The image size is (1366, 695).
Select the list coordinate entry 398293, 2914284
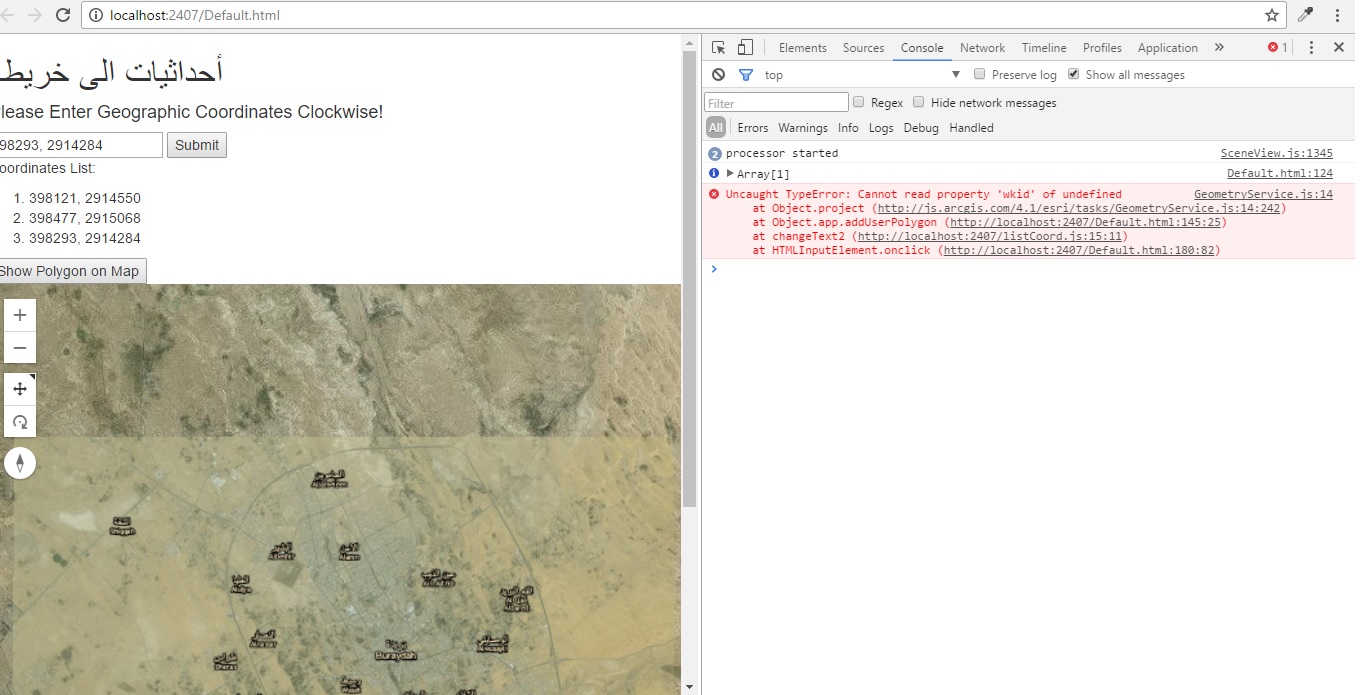tap(85, 238)
